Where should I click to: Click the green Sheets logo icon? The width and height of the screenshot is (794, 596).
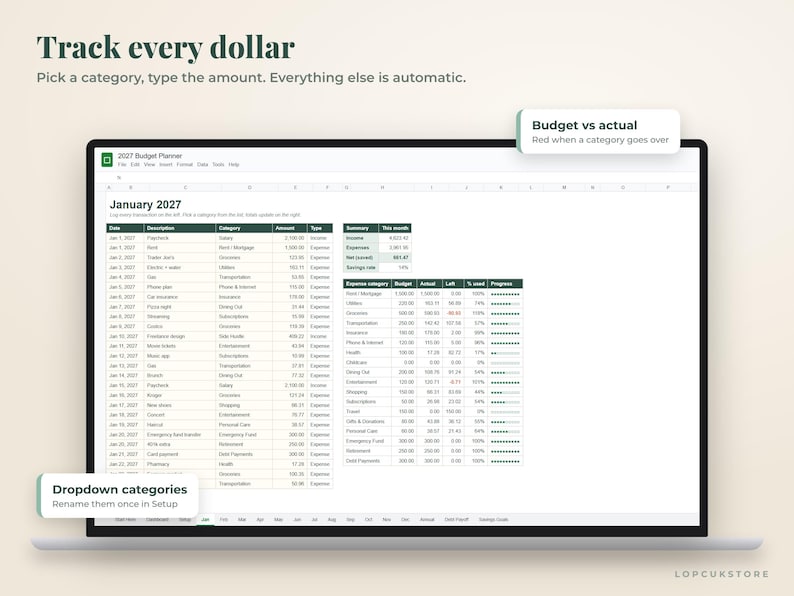[107, 160]
